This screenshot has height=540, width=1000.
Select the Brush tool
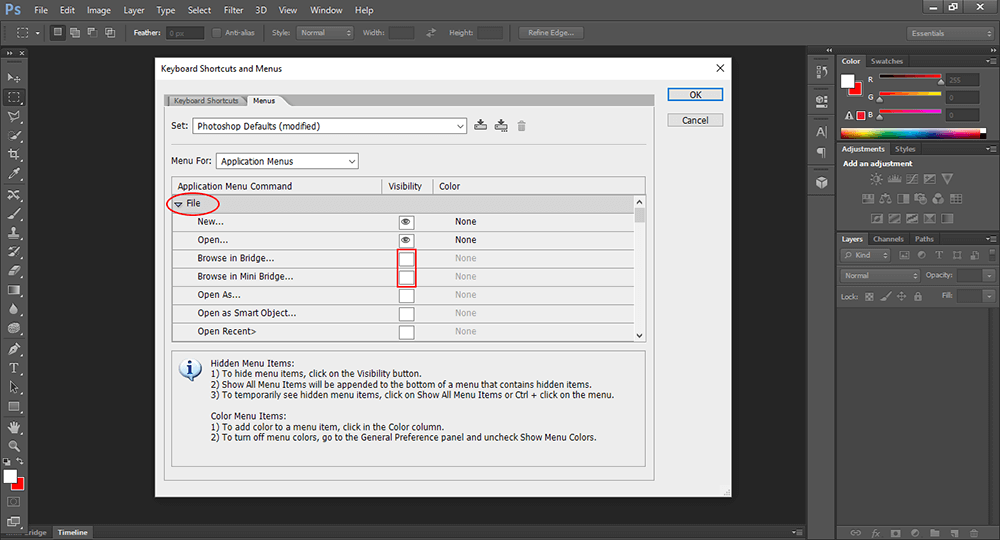pos(13,214)
